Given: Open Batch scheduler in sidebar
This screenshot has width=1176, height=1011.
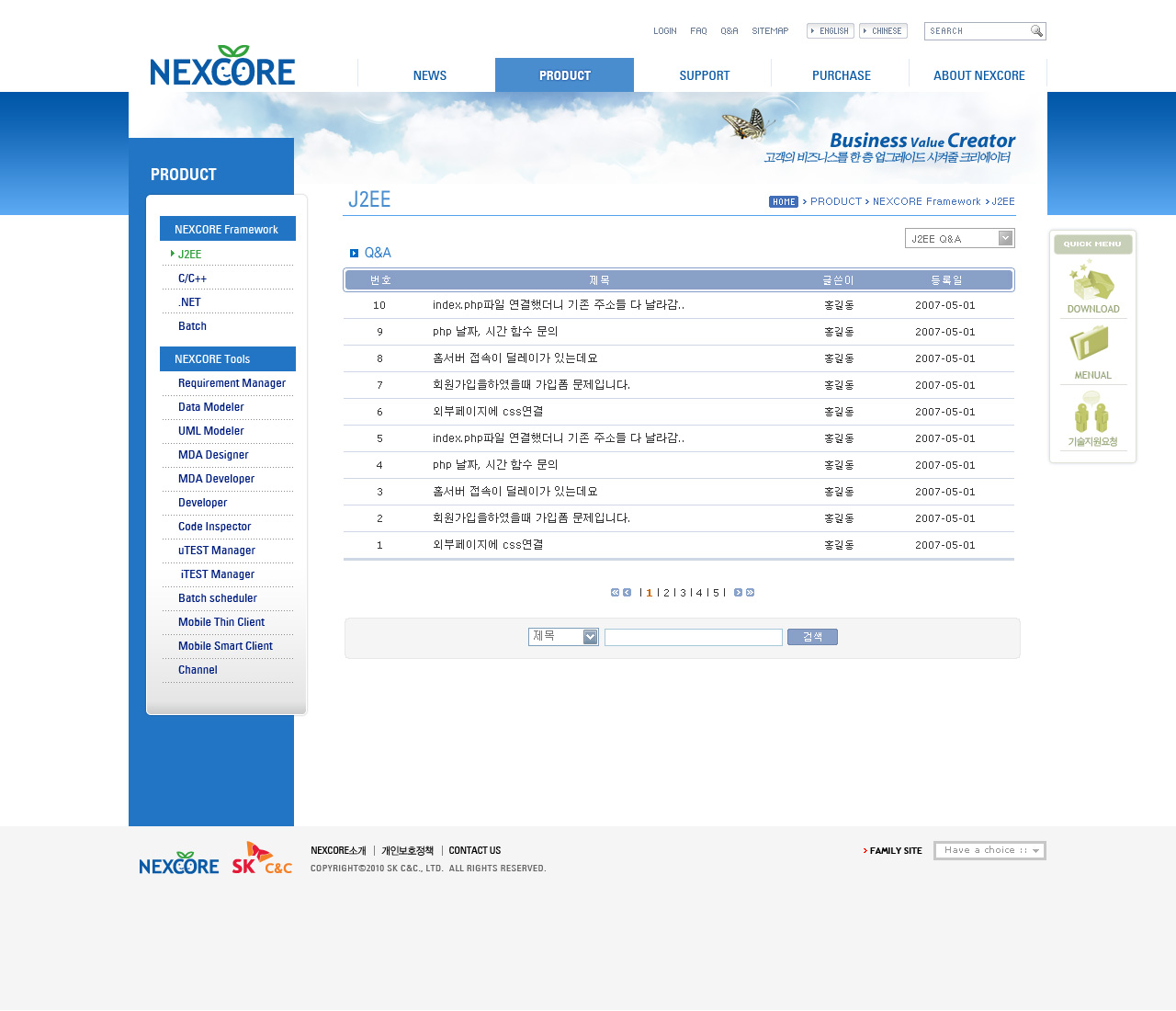Looking at the screenshot, I should 218,598.
